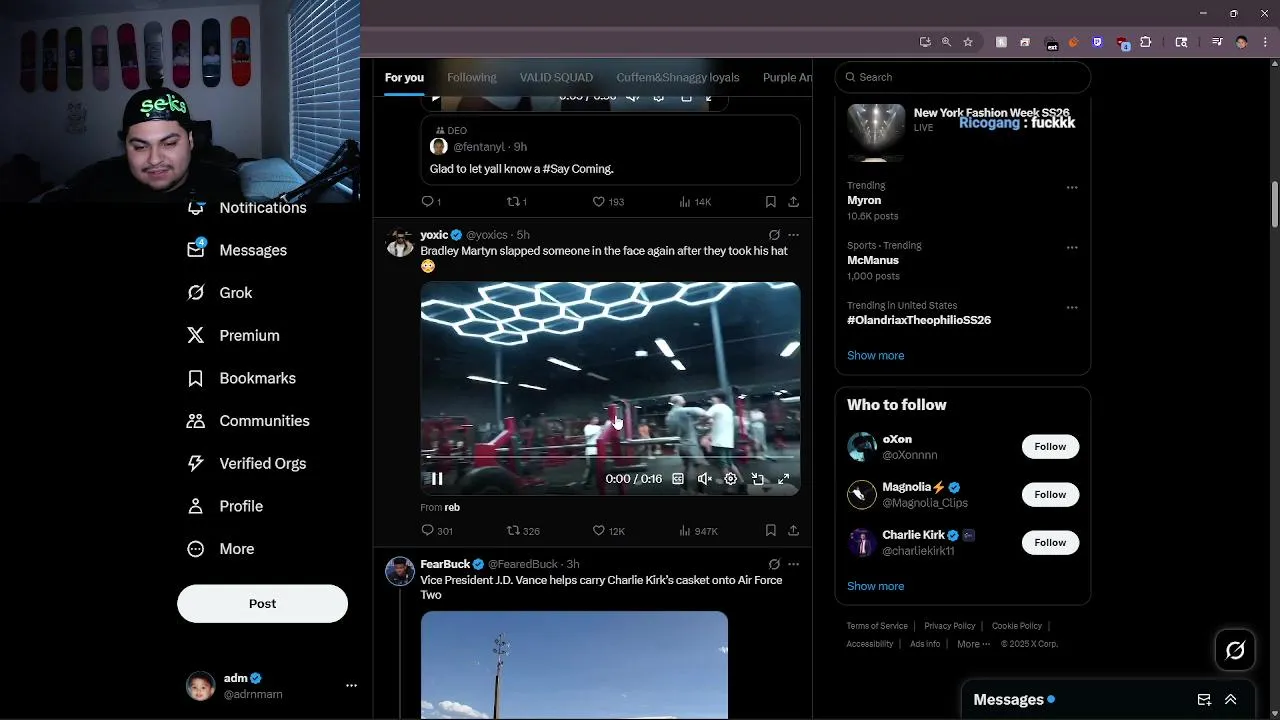Switch to the VALID SQUAD tab
Image resolution: width=1280 pixels, height=720 pixels.
pyautogui.click(x=556, y=77)
